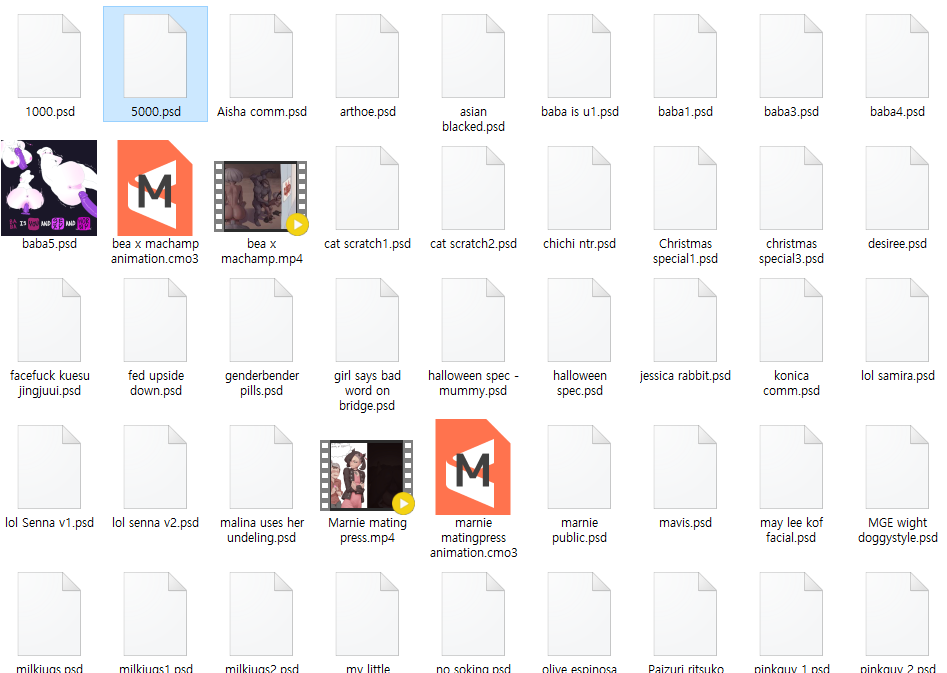This screenshot has width=947, height=673.
Task: Click the pinkguy 1.psd file icon
Action: point(791,614)
